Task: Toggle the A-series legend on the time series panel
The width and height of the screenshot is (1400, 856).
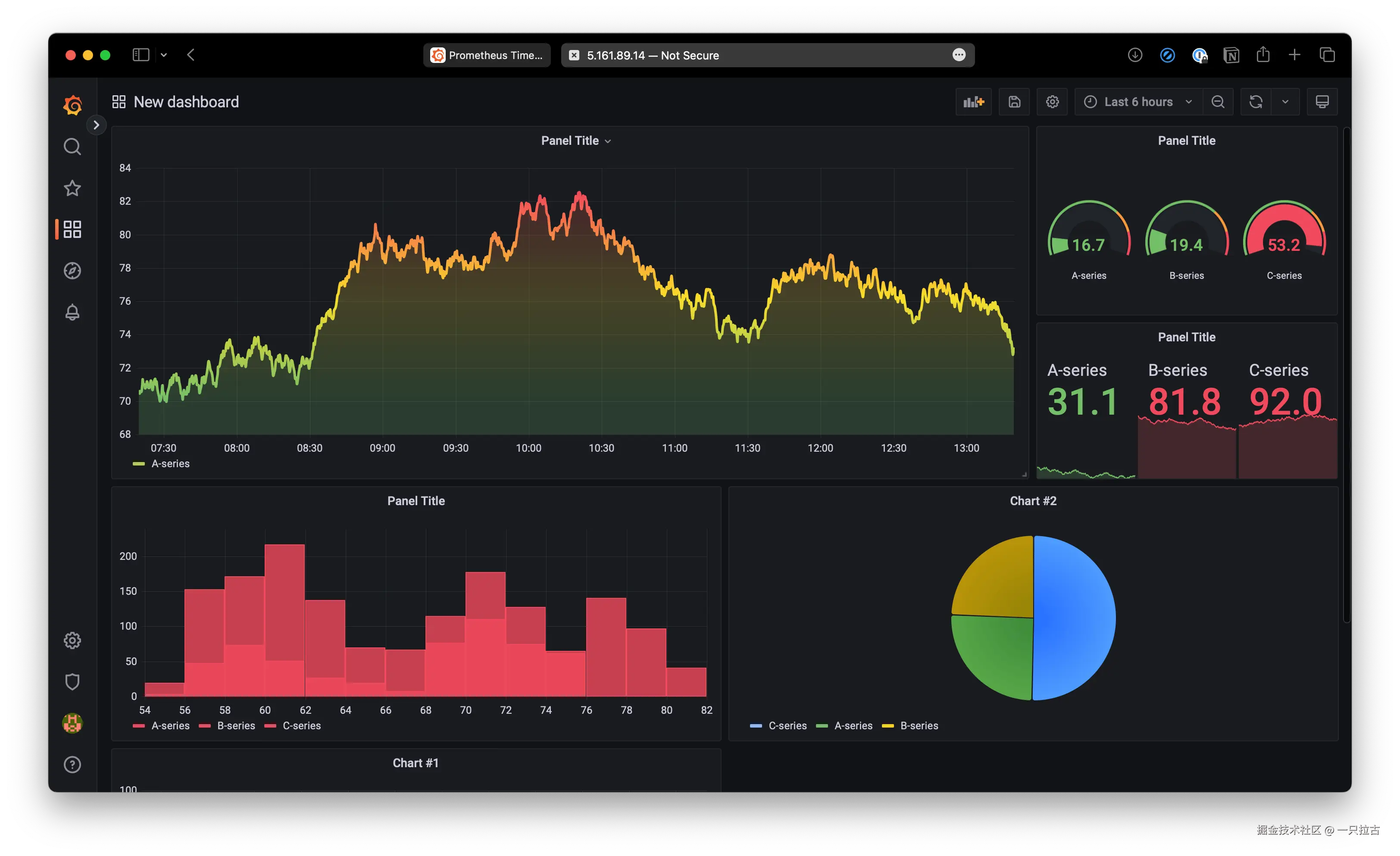Action: (x=170, y=463)
